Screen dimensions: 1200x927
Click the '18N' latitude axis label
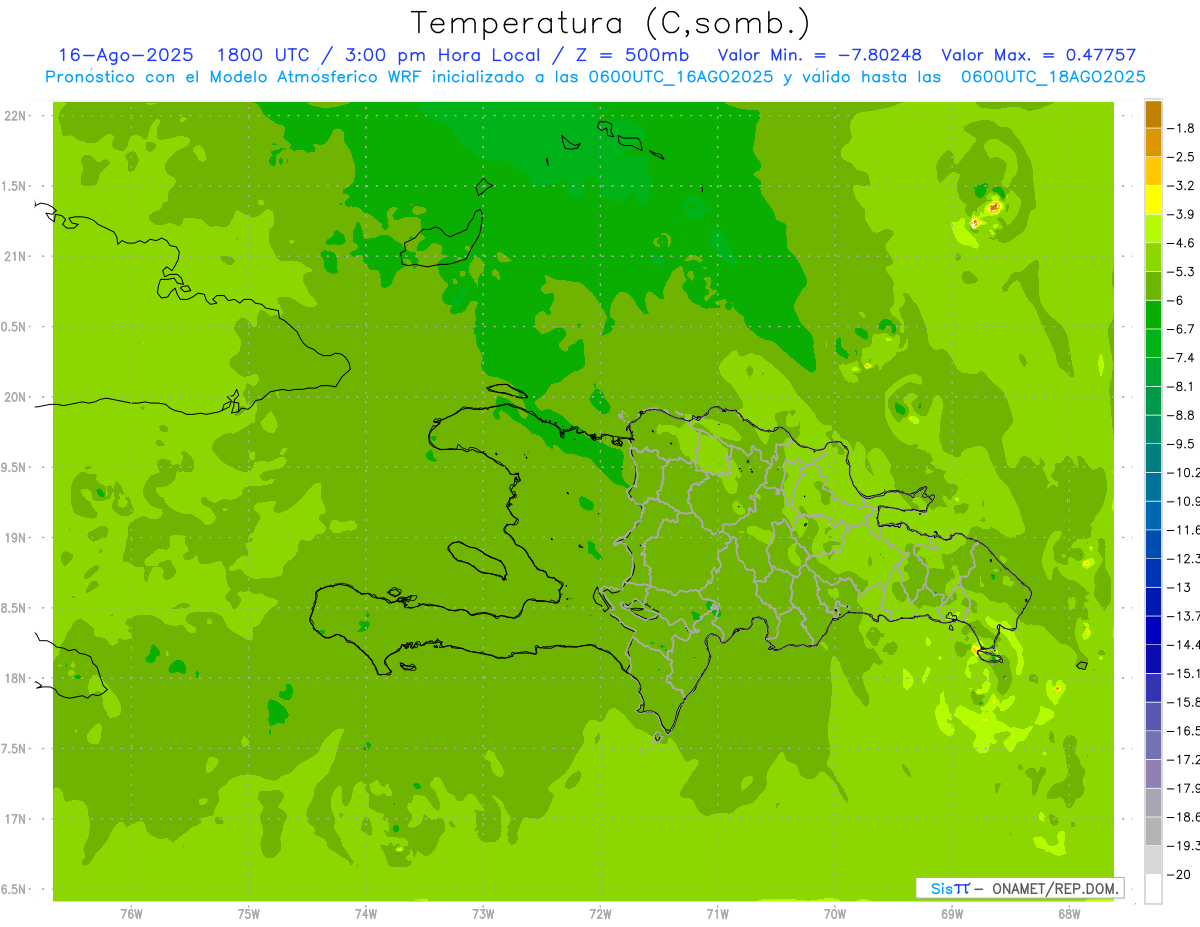pos(15,678)
